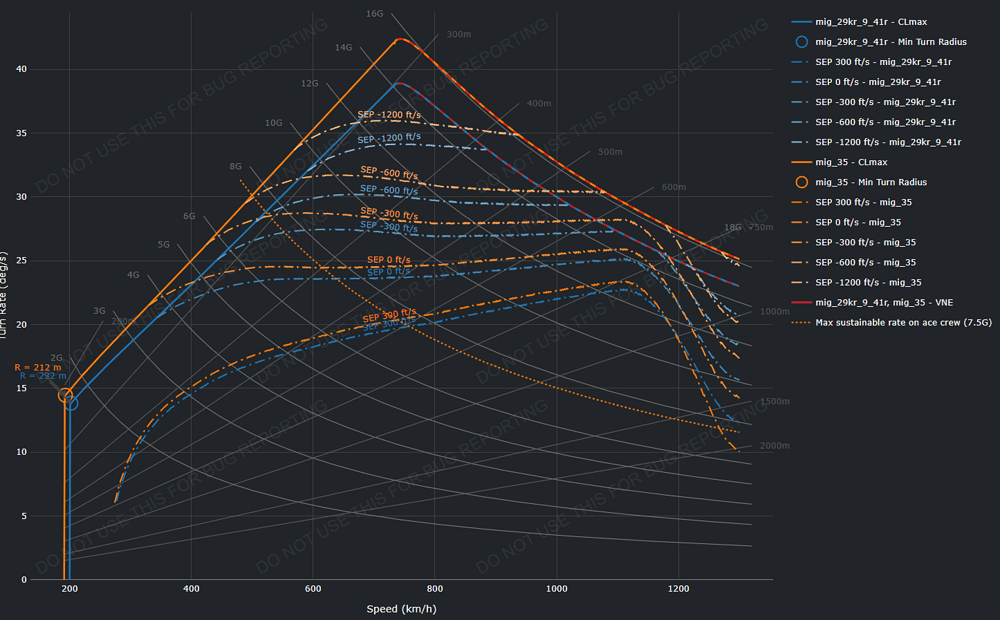Click blue 'SEP -600 ft/s' curve label
1000x620 pixels.
tap(389, 189)
